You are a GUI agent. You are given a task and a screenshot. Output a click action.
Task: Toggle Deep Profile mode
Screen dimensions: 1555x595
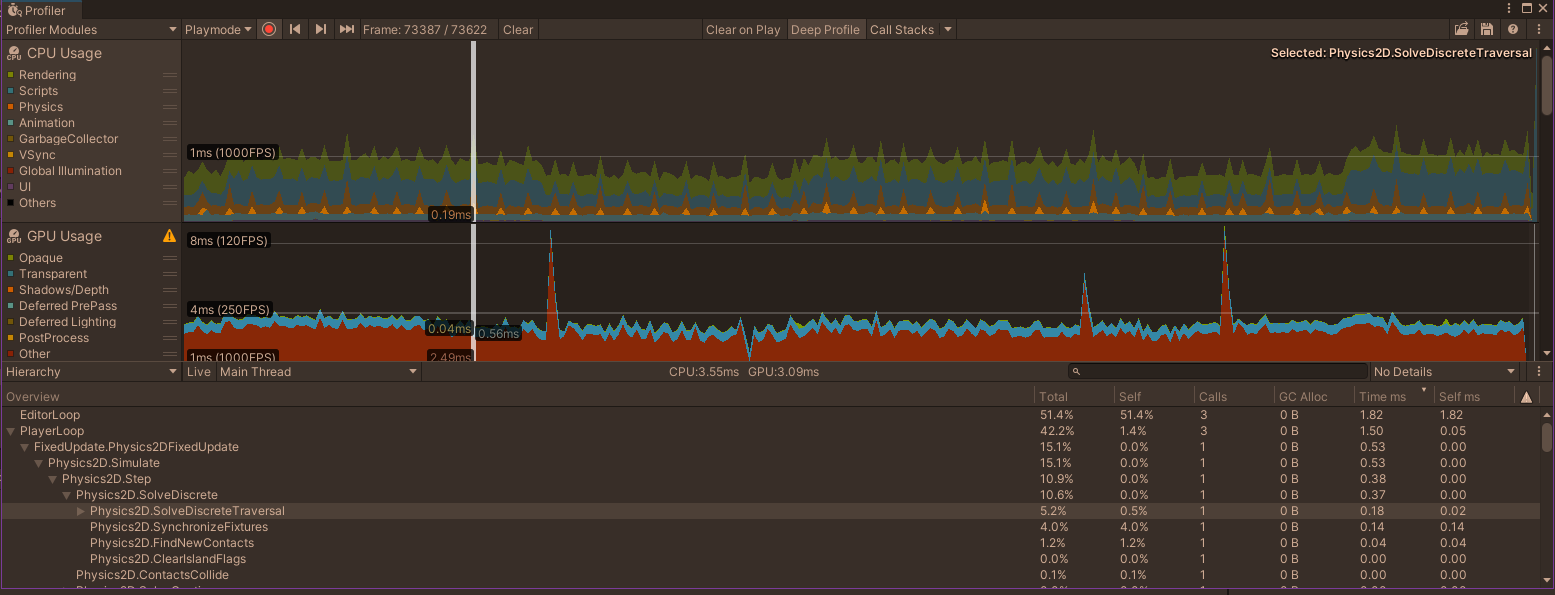coord(825,29)
